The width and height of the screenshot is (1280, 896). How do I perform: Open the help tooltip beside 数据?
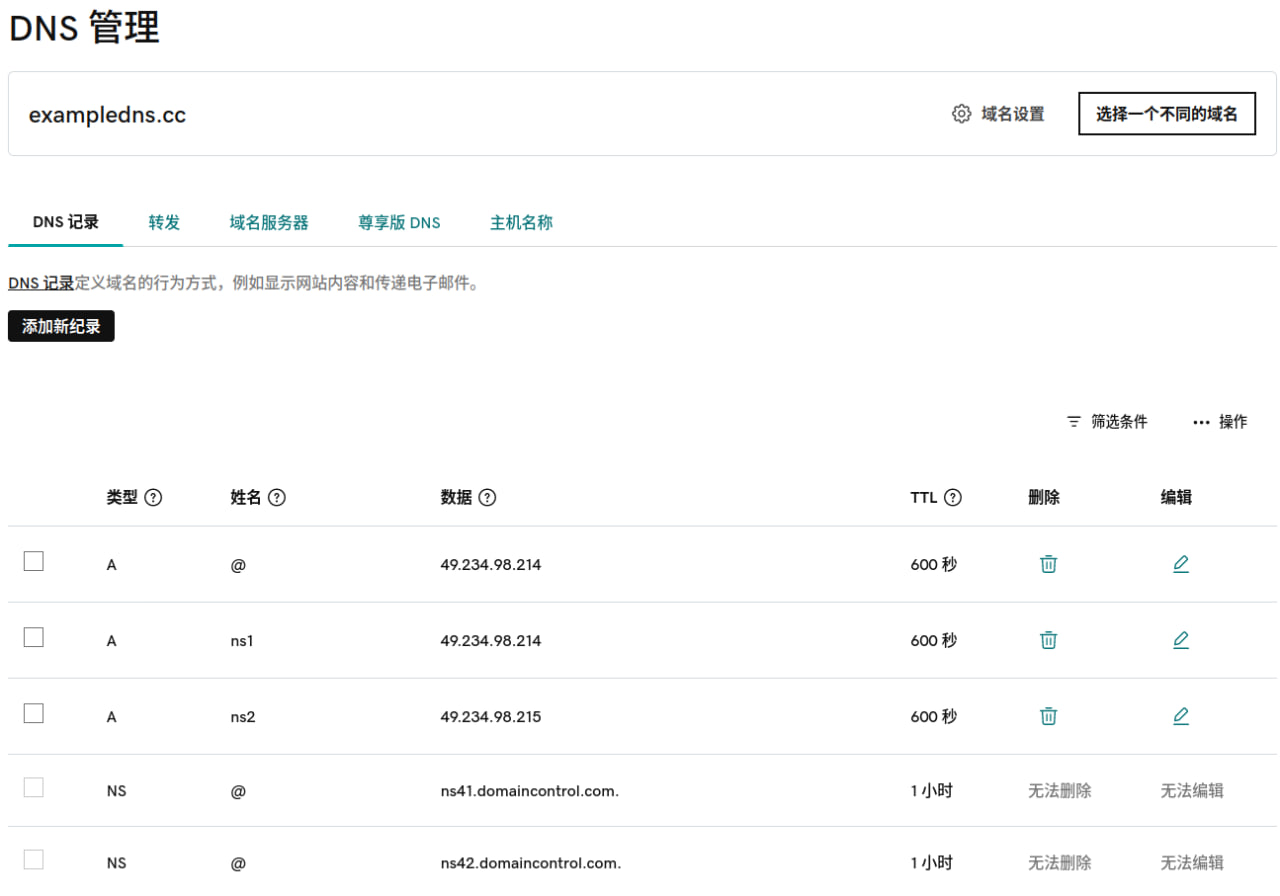click(x=489, y=497)
